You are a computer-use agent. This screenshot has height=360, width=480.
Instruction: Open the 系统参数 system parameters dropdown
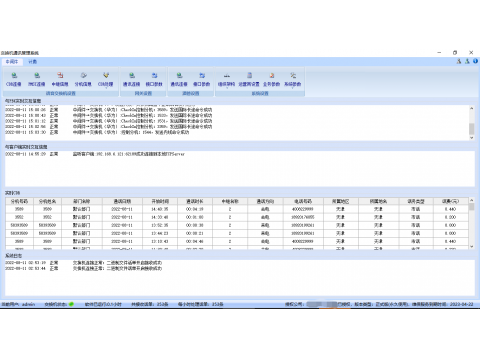293,80
